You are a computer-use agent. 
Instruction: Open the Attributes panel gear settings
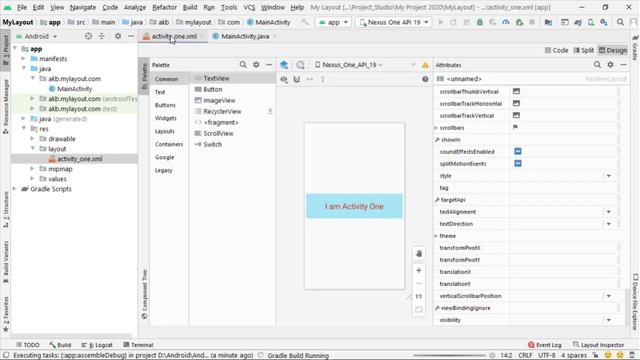pyautogui.click(x=610, y=64)
